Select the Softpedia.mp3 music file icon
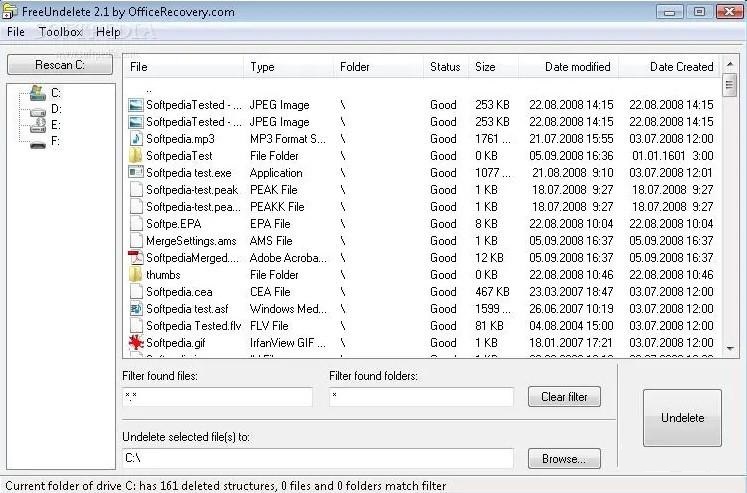Image resolution: width=747 pixels, height=493 pixels. pos(136,139)
